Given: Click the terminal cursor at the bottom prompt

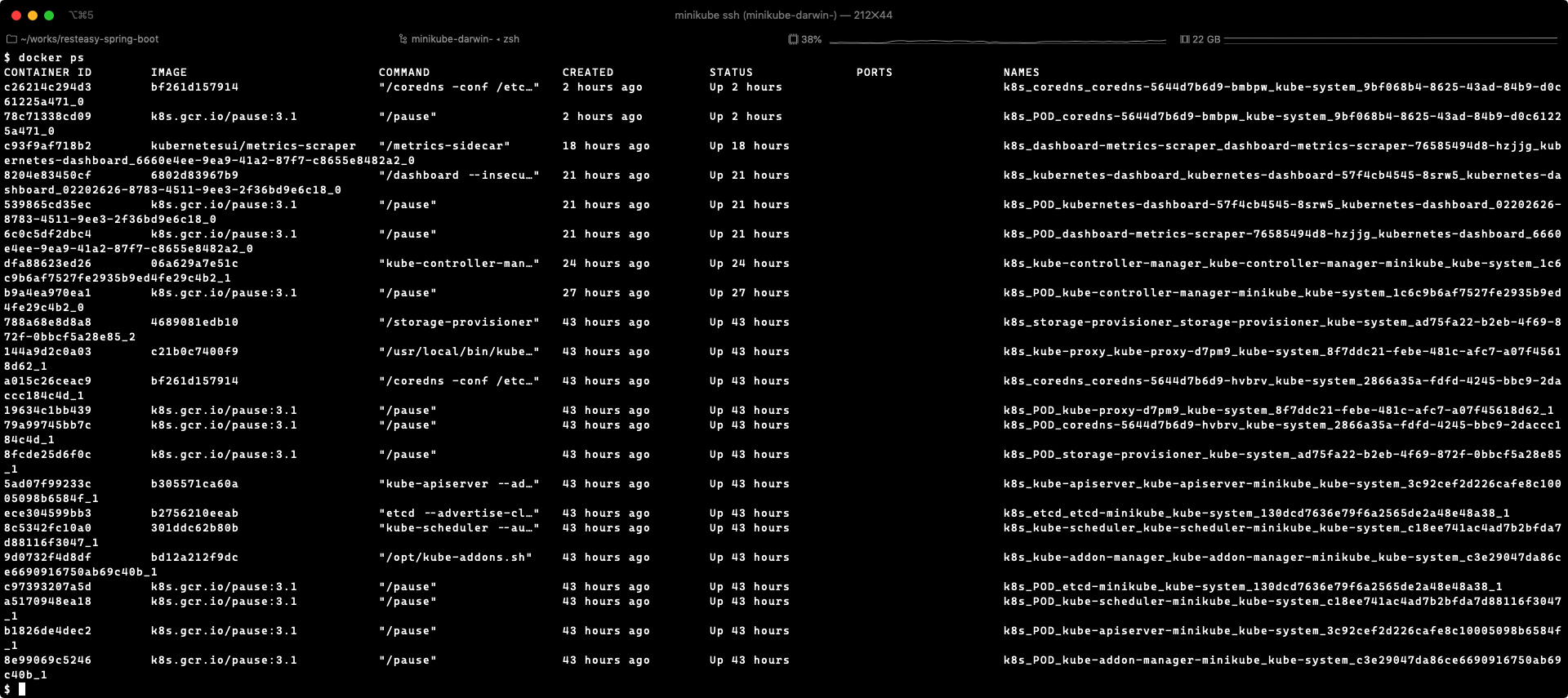Looking at the screenshot, I should (x=22, y=689).
